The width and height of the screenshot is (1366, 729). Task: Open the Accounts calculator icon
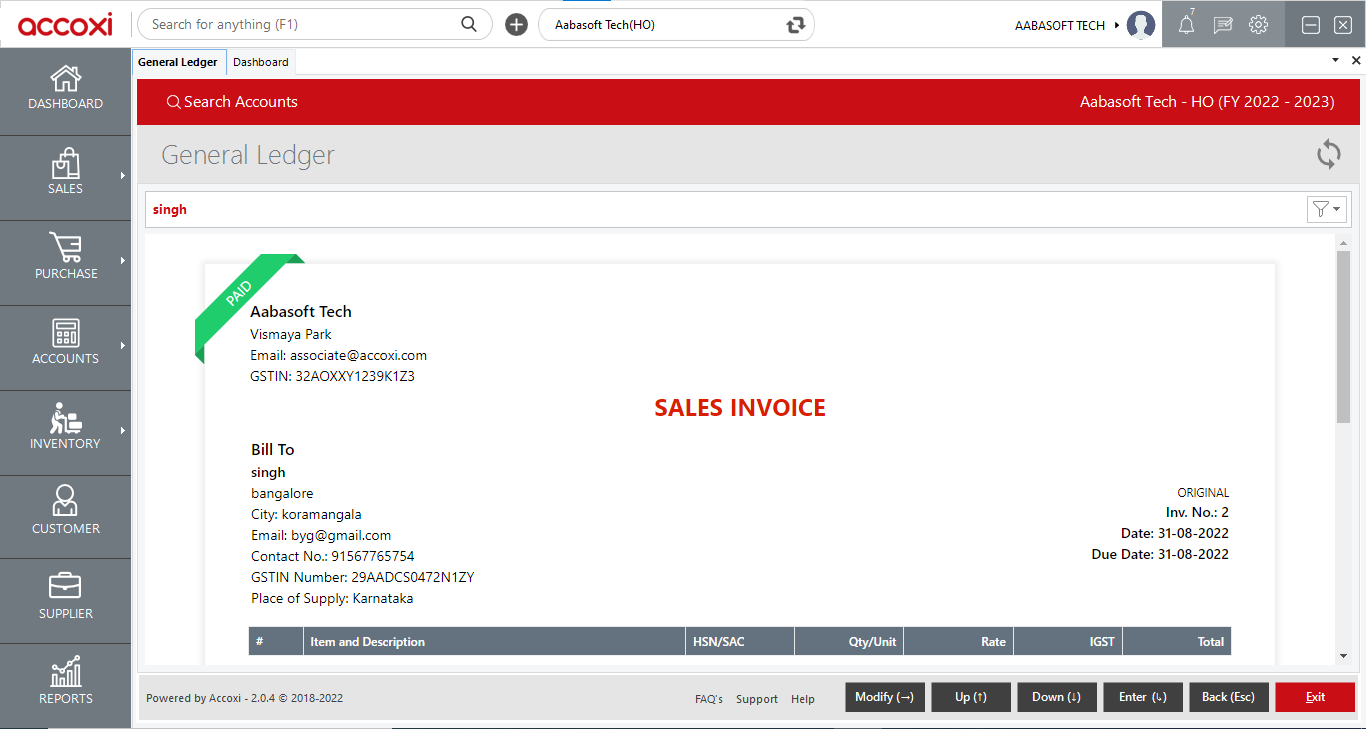click(x=65, y=333)
